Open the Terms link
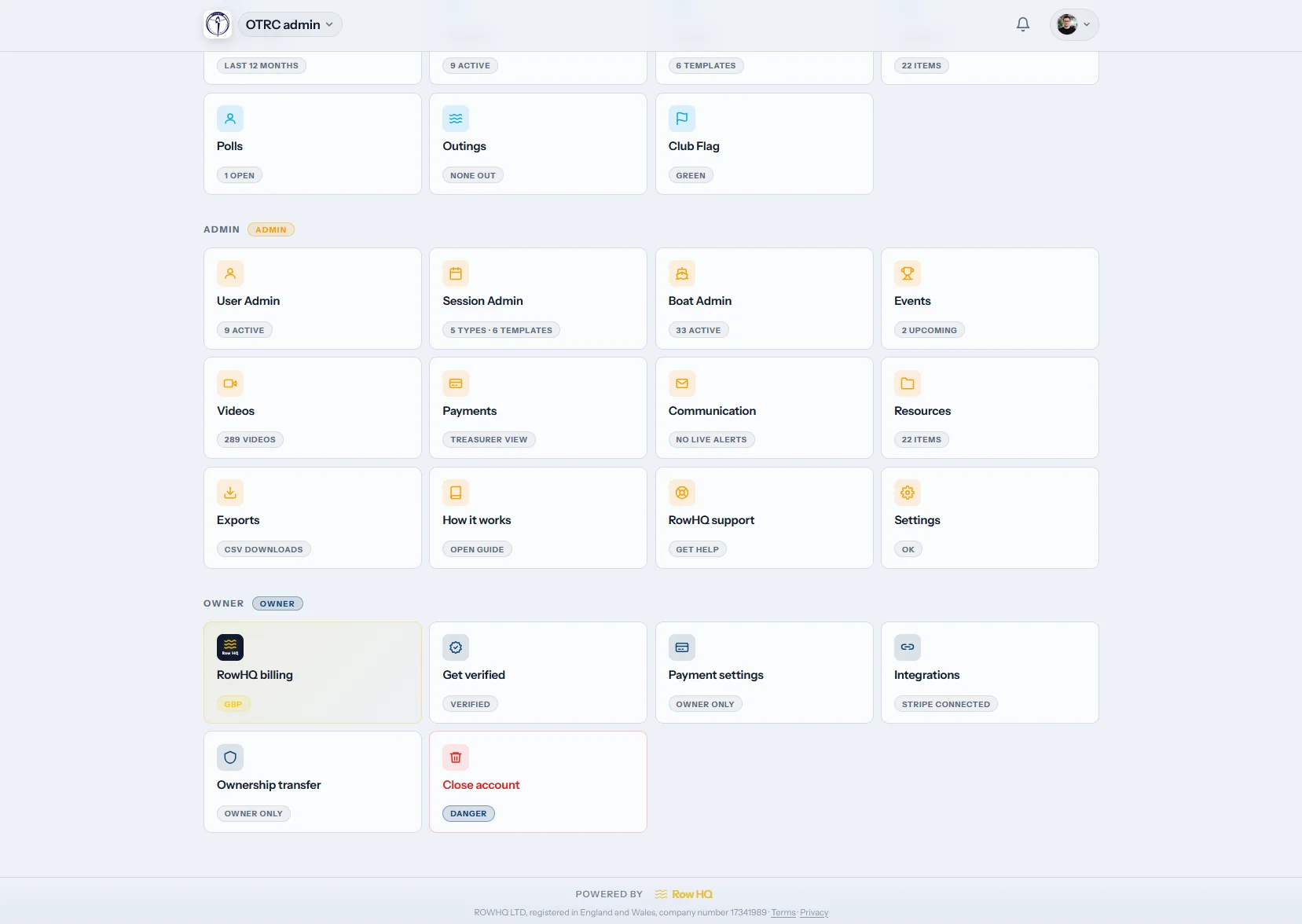 tap(783, 912)
